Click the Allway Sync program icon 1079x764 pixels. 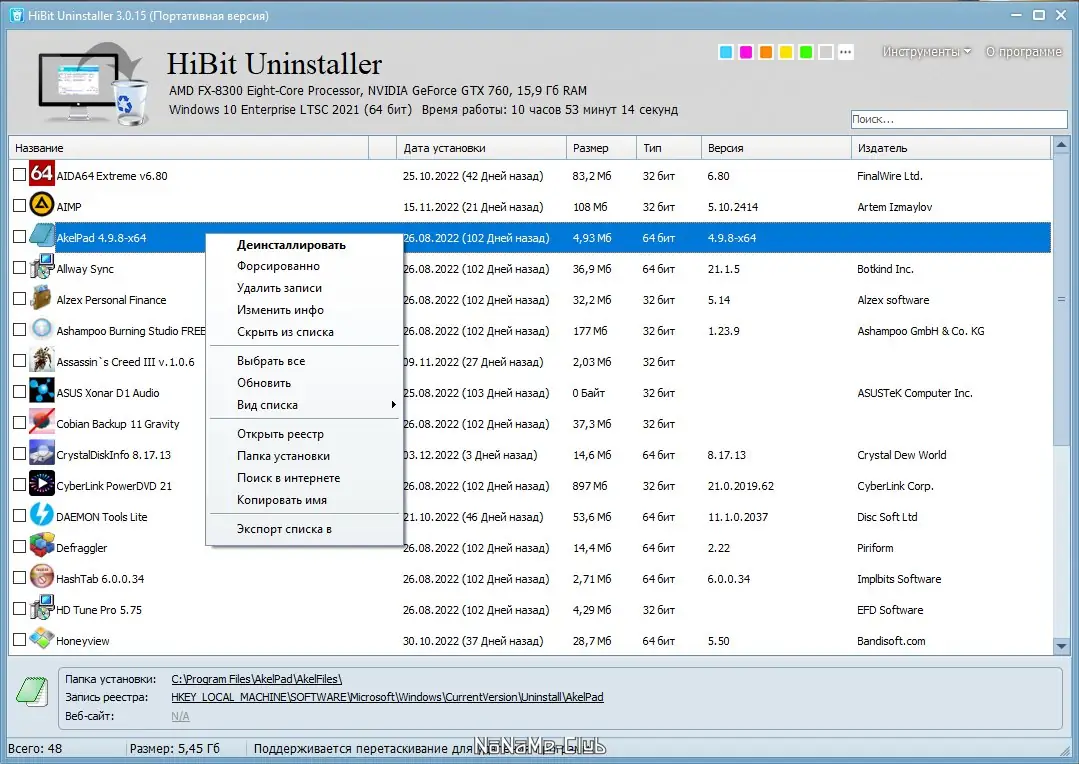tap(41, 267)
